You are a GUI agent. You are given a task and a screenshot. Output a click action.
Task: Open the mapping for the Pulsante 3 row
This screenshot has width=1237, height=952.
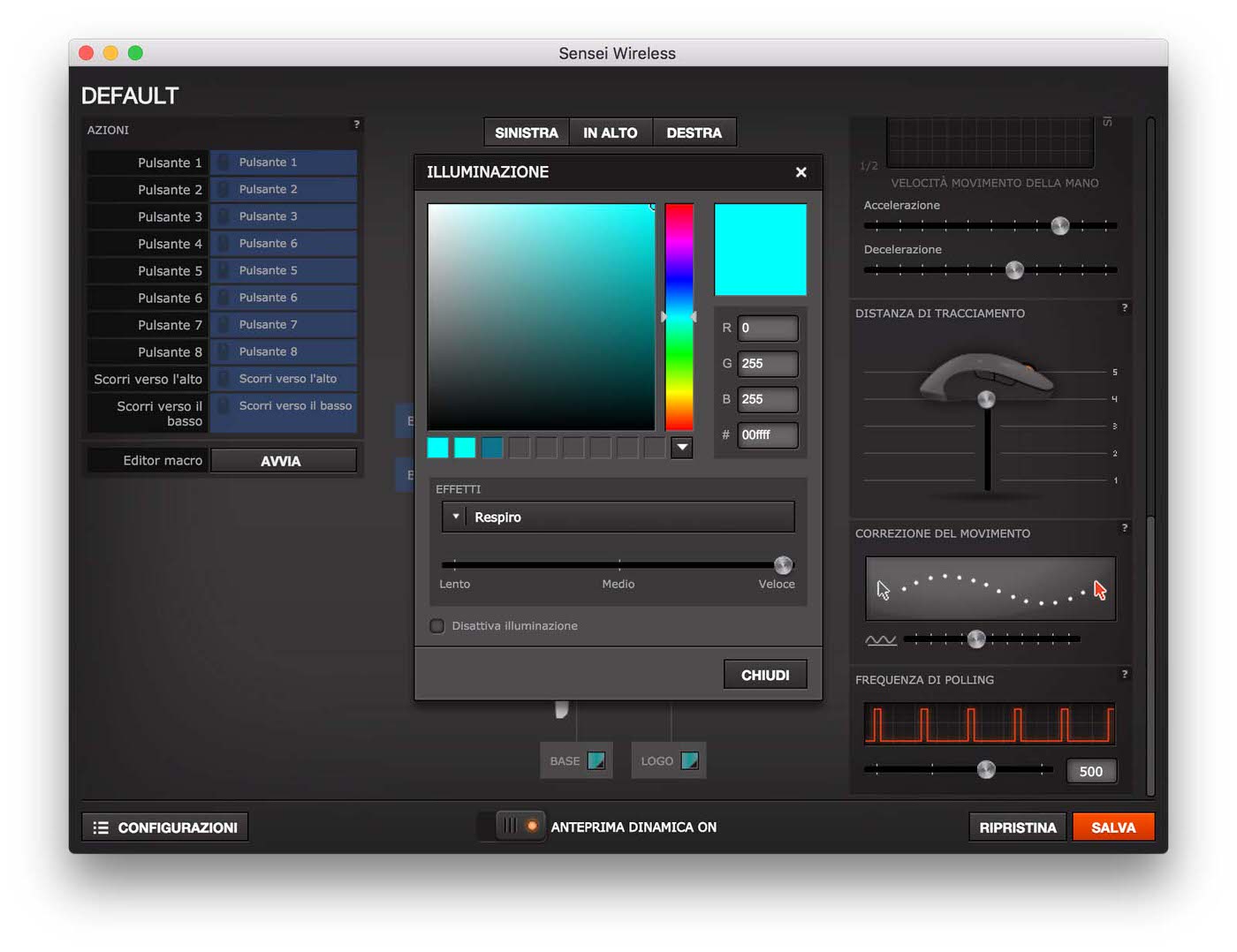point(284,216)
